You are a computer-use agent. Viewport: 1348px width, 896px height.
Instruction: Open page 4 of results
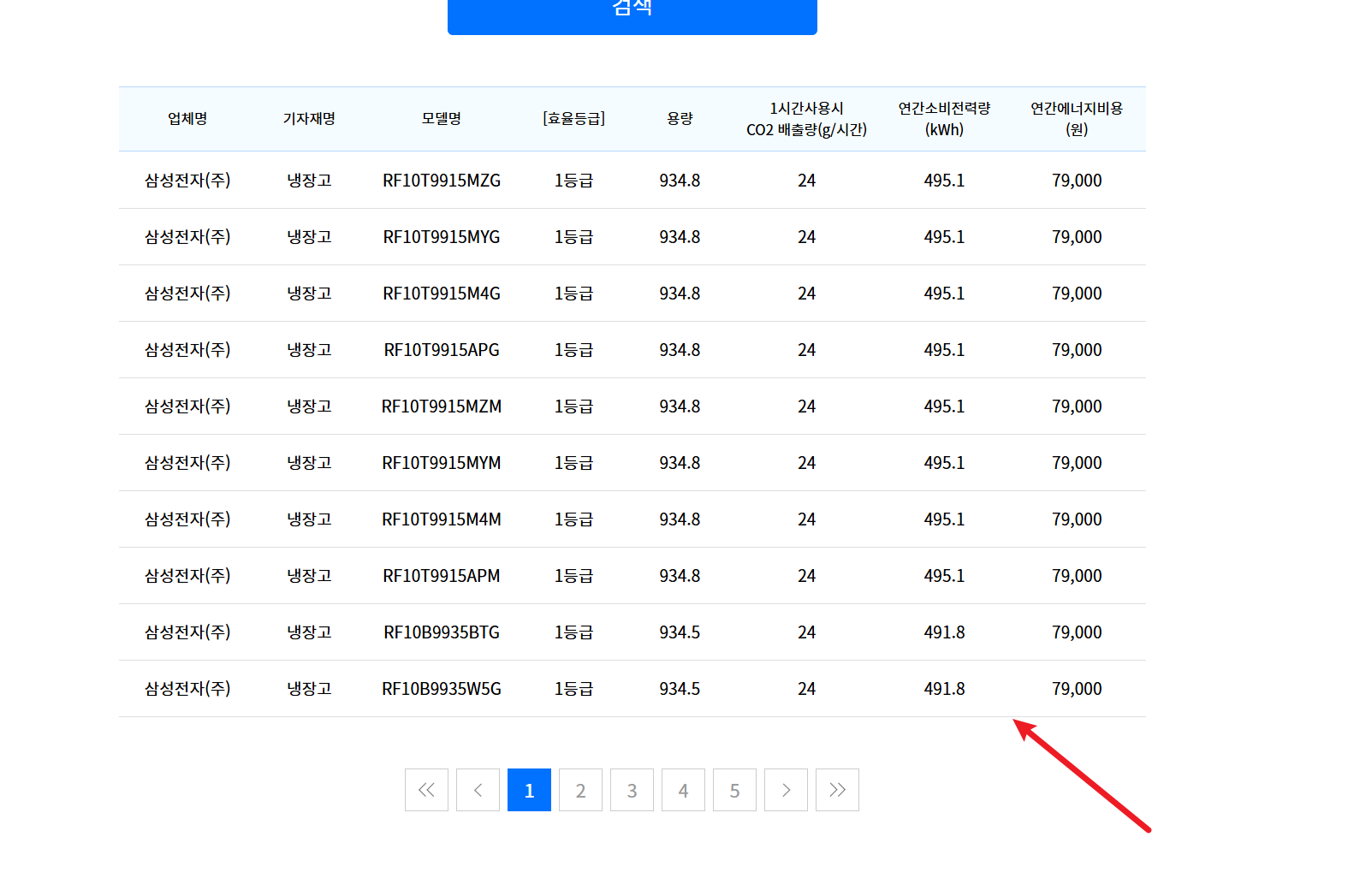click(683, 790)
